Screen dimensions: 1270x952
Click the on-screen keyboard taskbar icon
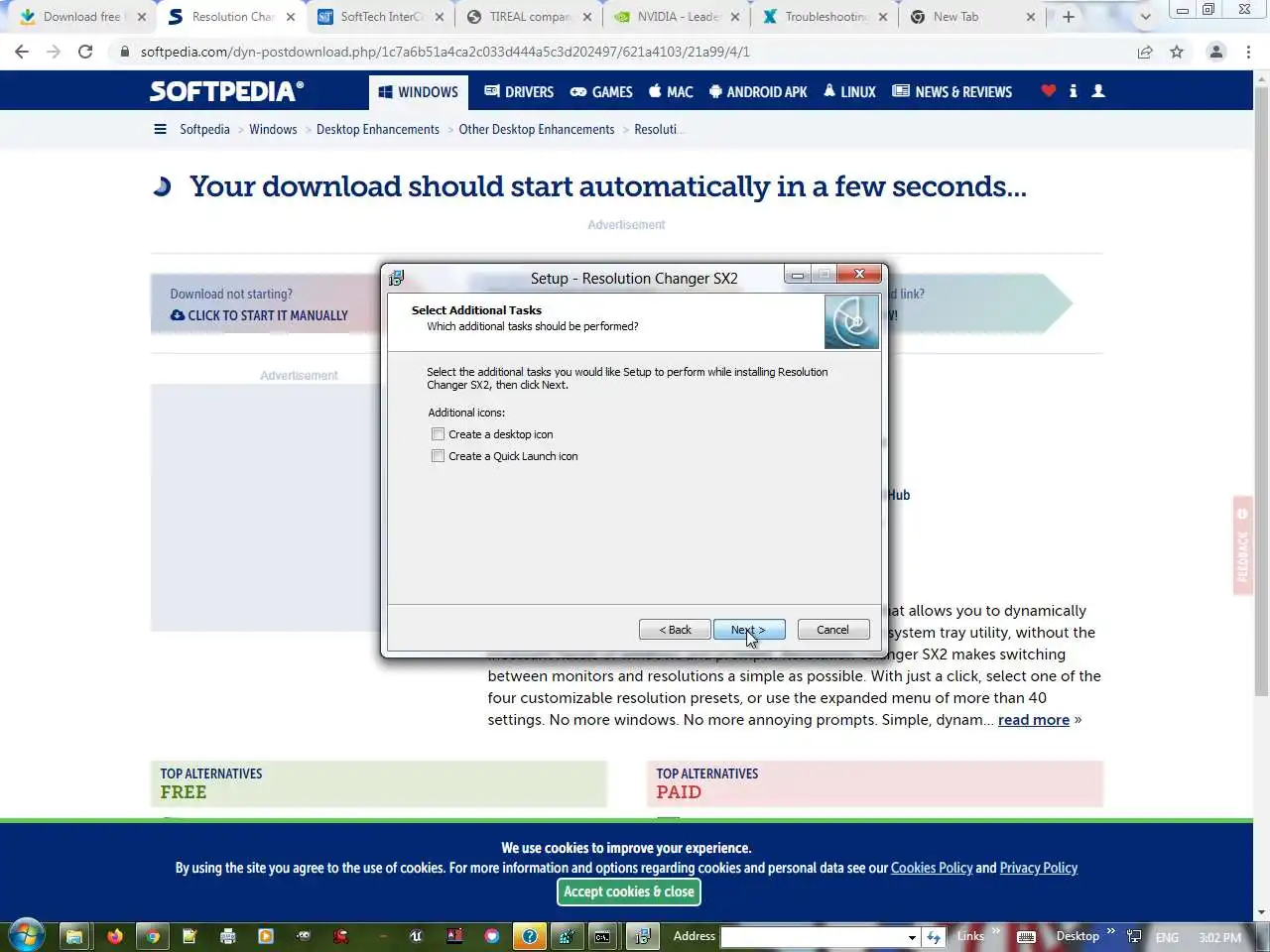[x=1027, y=936]
